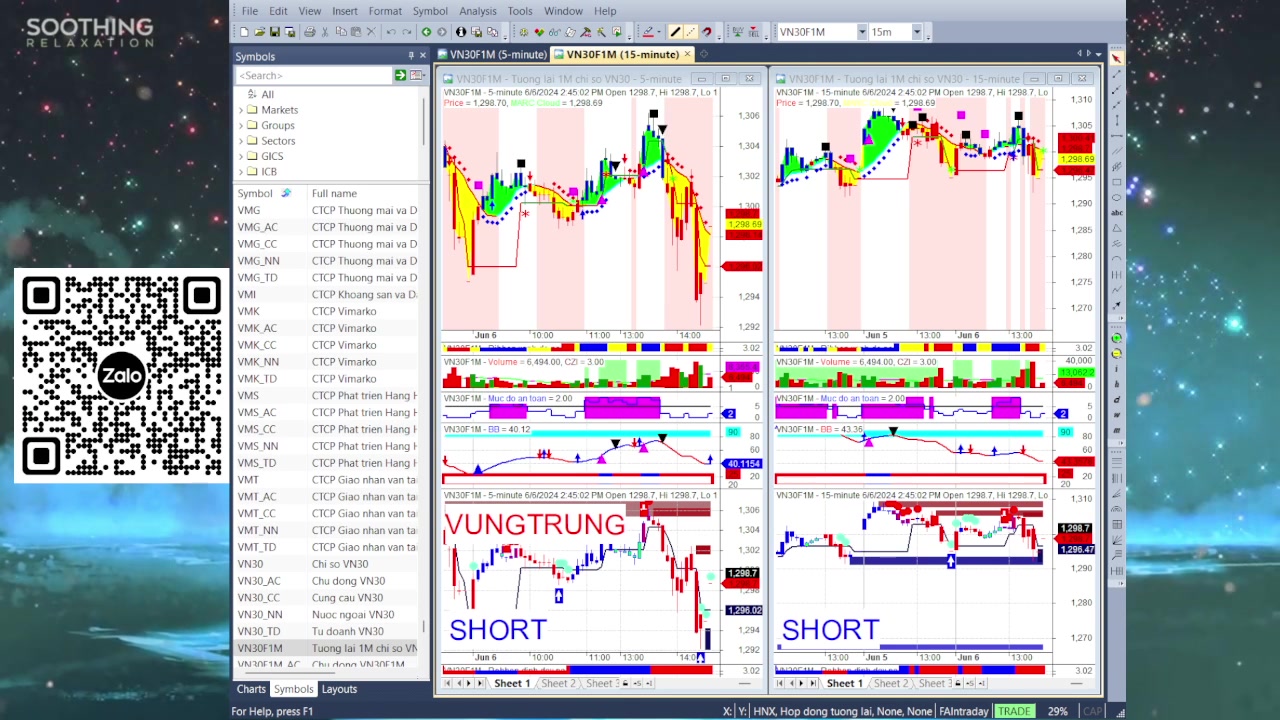
Task: Select the trend line drawing tool
Action: pos(675,32)
